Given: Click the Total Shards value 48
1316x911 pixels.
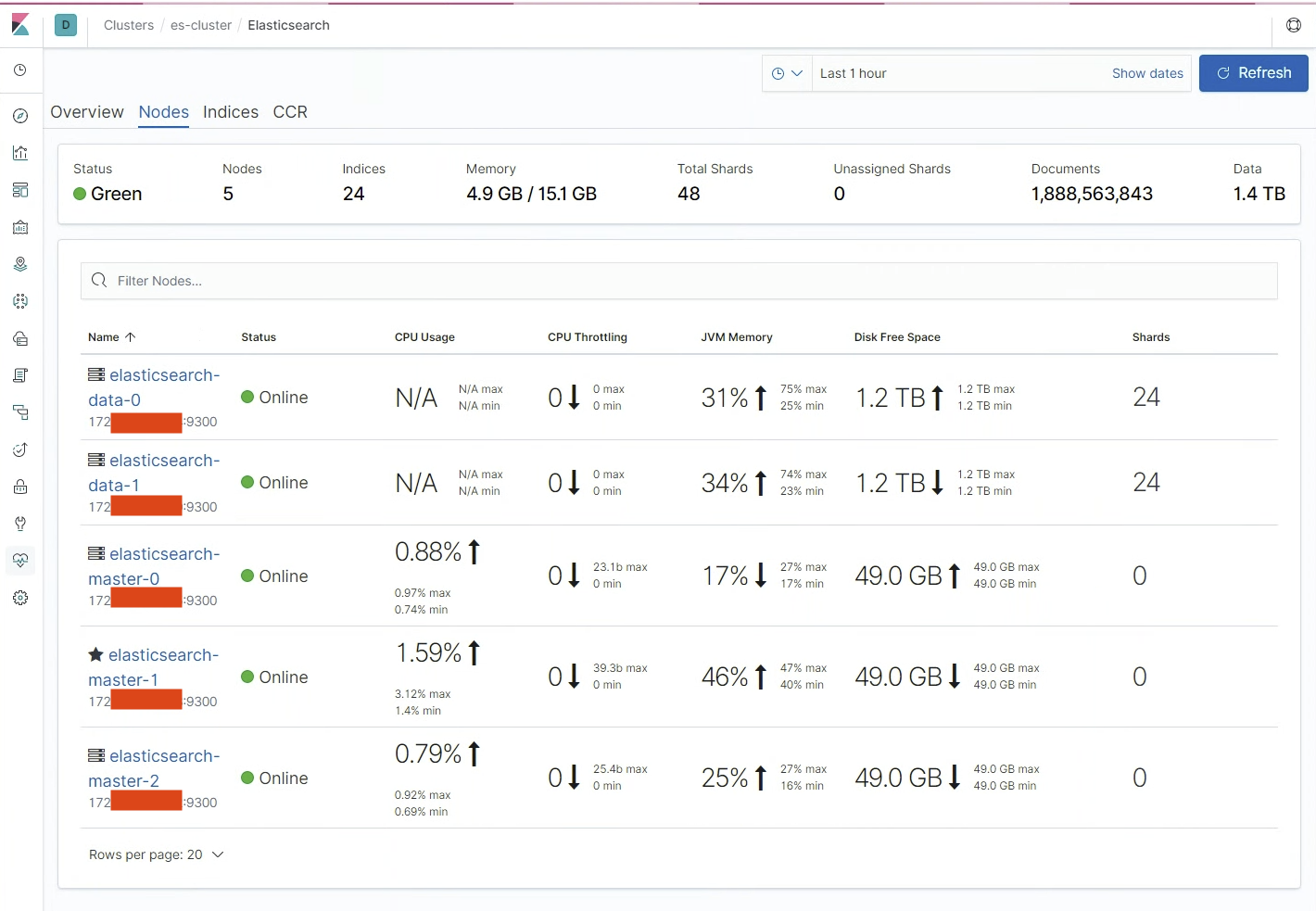Looking at the screenshot, I should tap(689, 194).
